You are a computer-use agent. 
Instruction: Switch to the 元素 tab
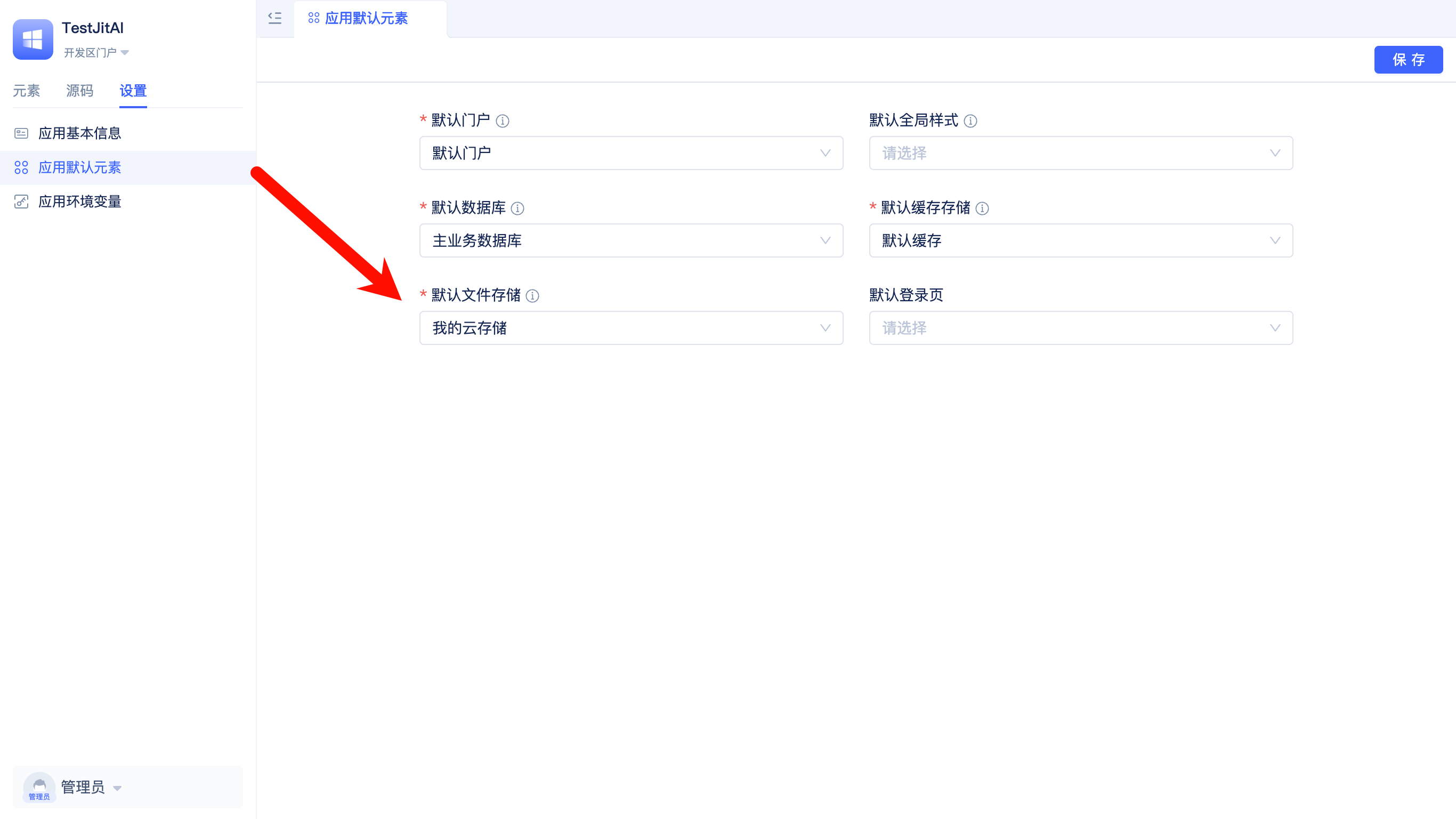click(x=26, y=91)
